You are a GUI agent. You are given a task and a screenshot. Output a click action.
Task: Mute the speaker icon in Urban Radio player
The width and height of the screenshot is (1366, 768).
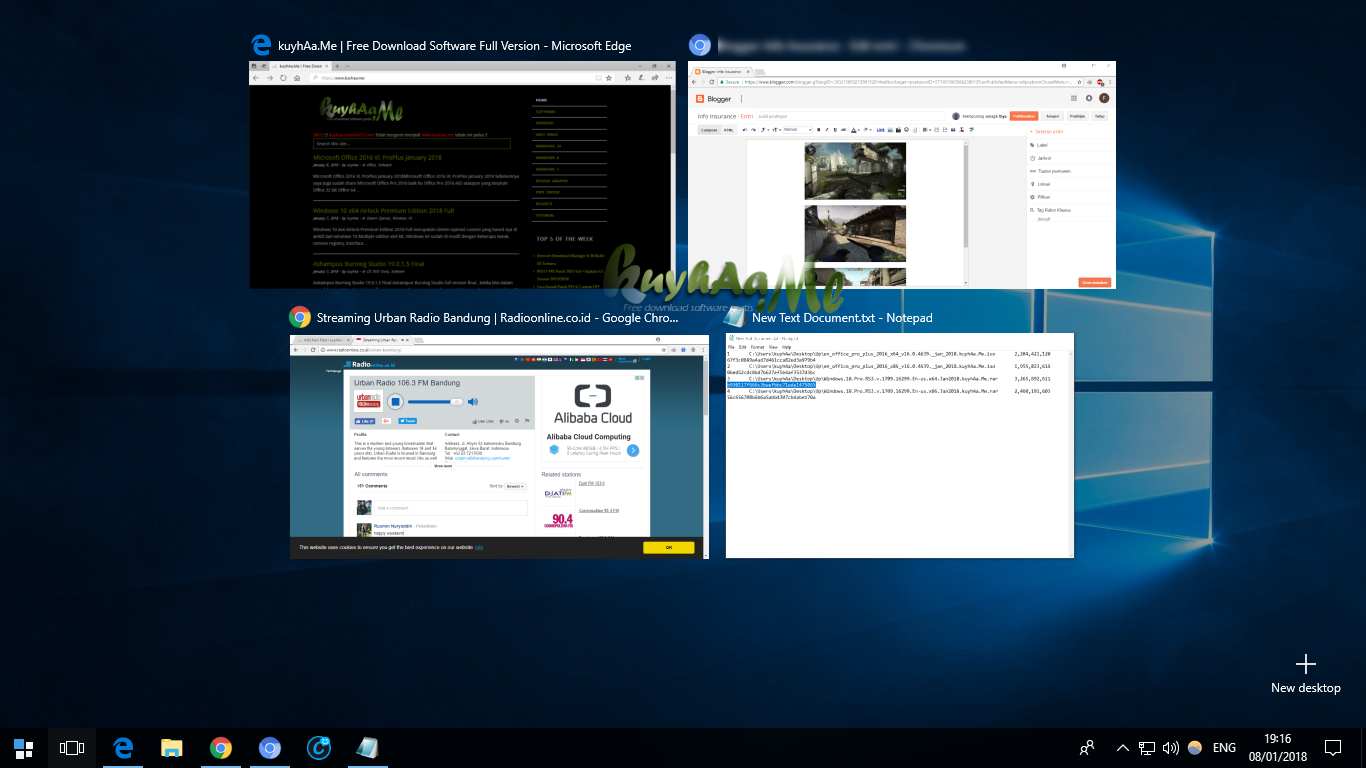pyautogui.click(x=473, y=401)
